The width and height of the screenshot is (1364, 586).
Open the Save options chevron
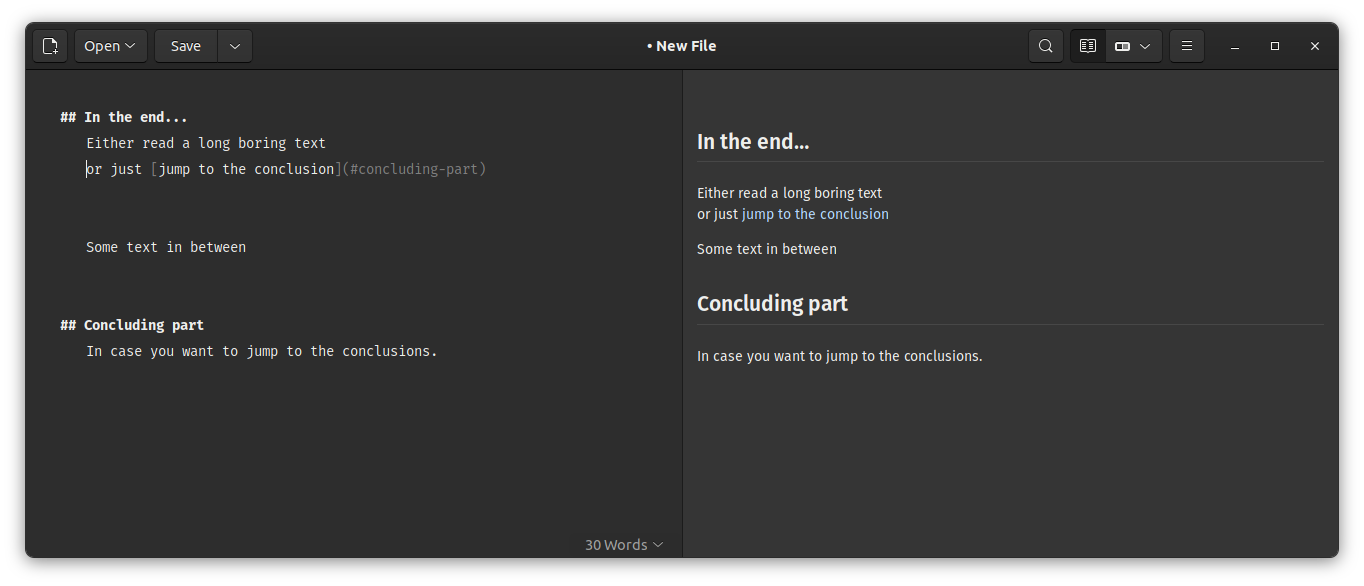pyautogui.click(x=234, y=45)
